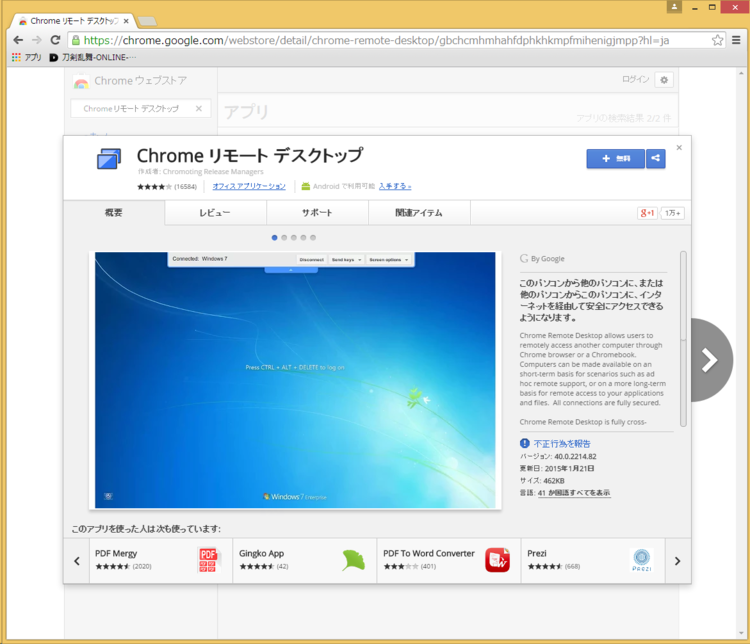Switch to the レビュー tab
The width and height of the screenshot is (750, 644).
click(x=215, y=212)
